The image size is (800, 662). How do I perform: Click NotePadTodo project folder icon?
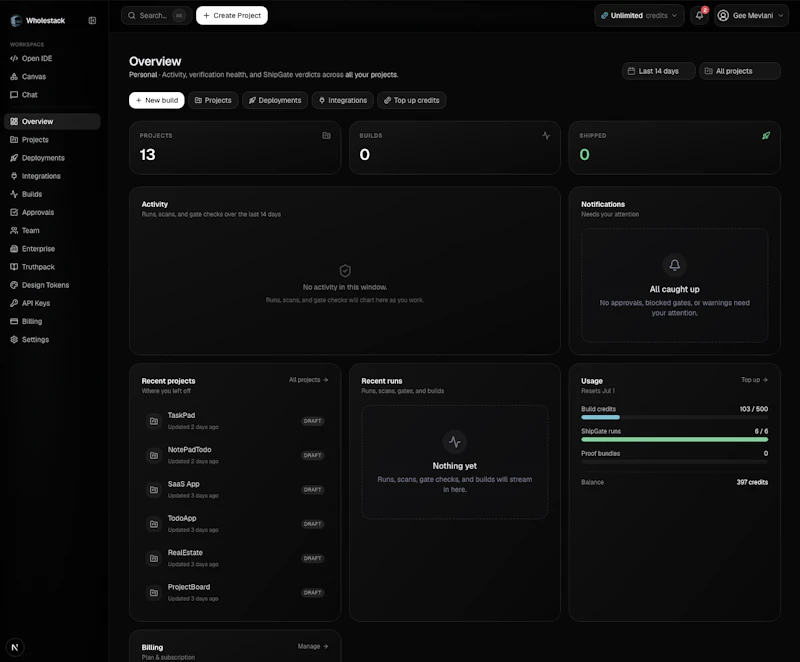pos(154,455)
